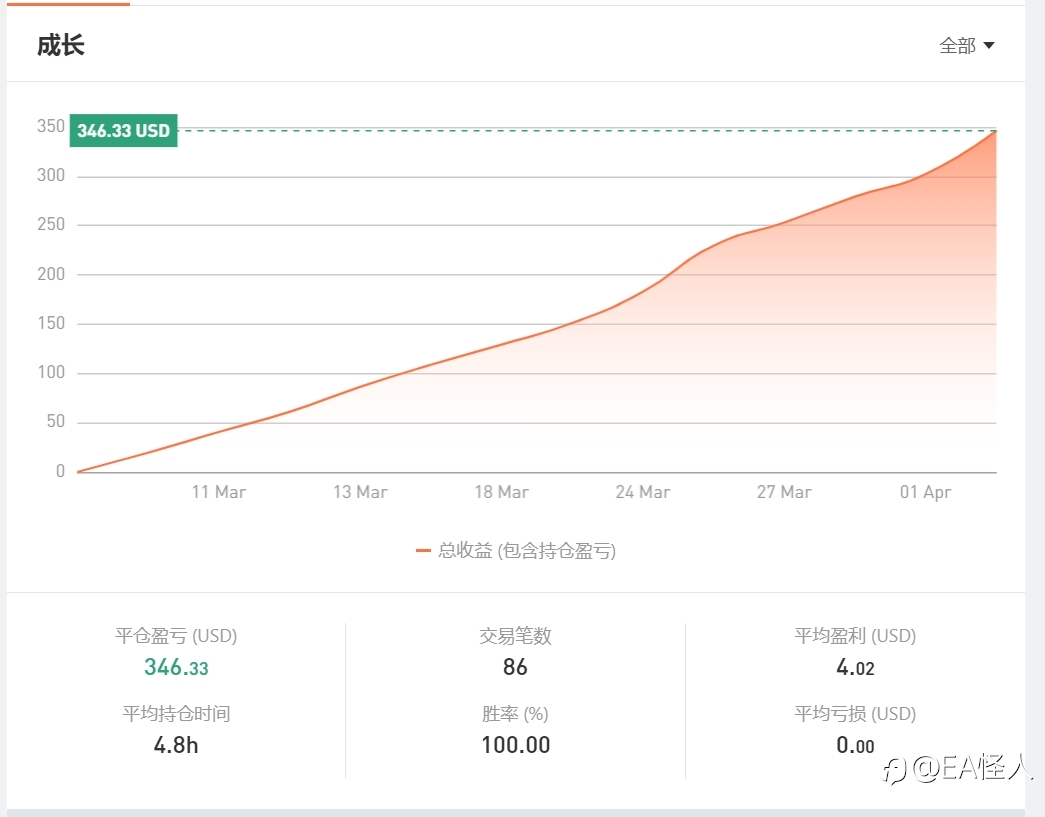Select the 27 Mar date axis label
Screen dimensions: 1045x817
[784, 492]
